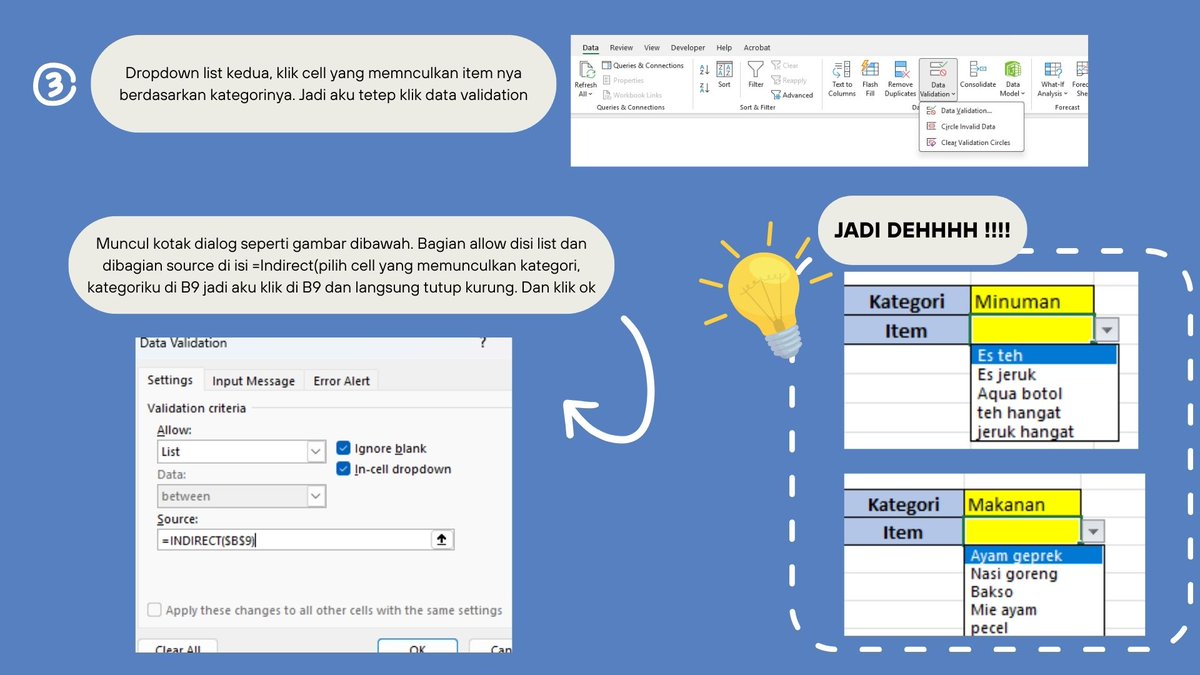Select Circle Invalid Data from the menu
This screenshot has height=675, width=1200.
[968, 127]
